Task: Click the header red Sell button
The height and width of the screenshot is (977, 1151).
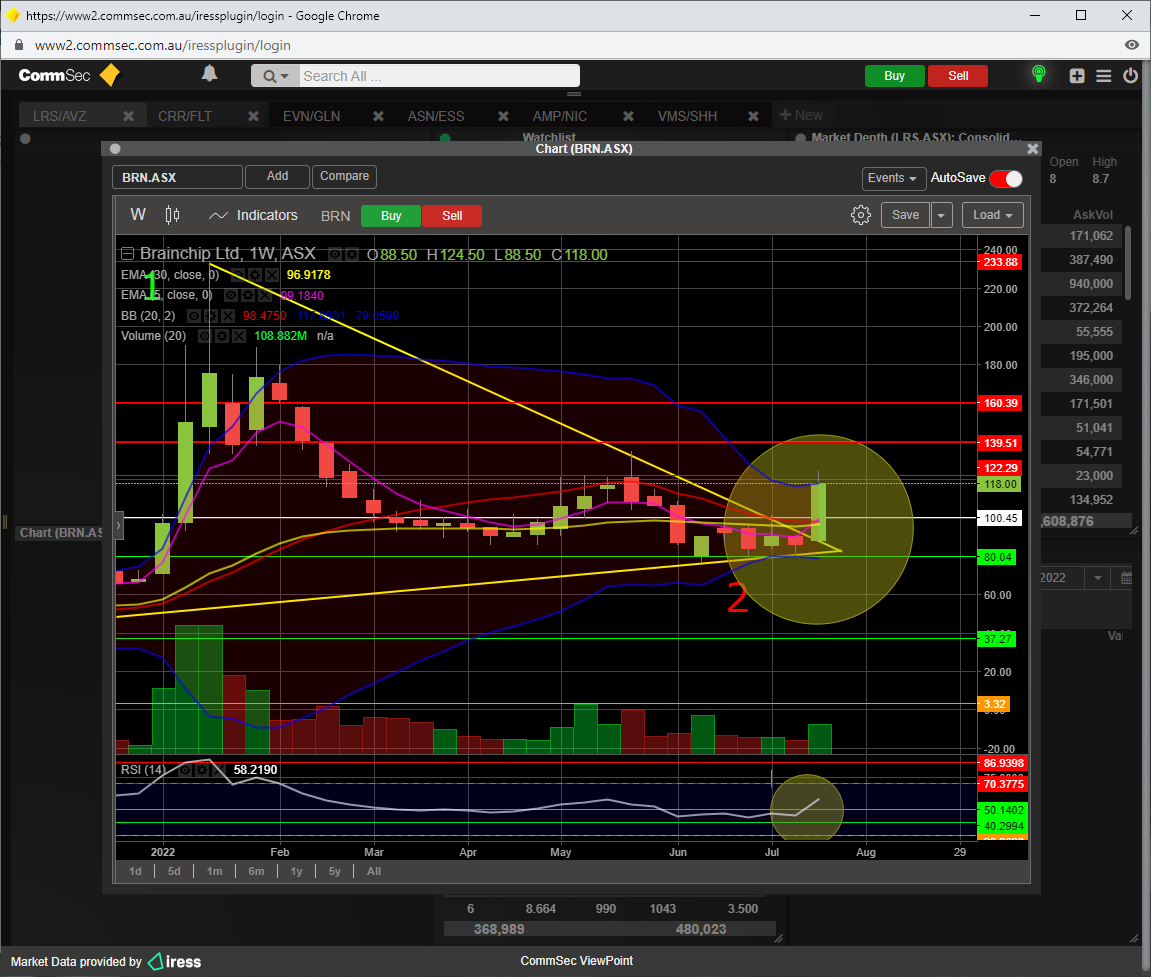Action: point(958,76)
